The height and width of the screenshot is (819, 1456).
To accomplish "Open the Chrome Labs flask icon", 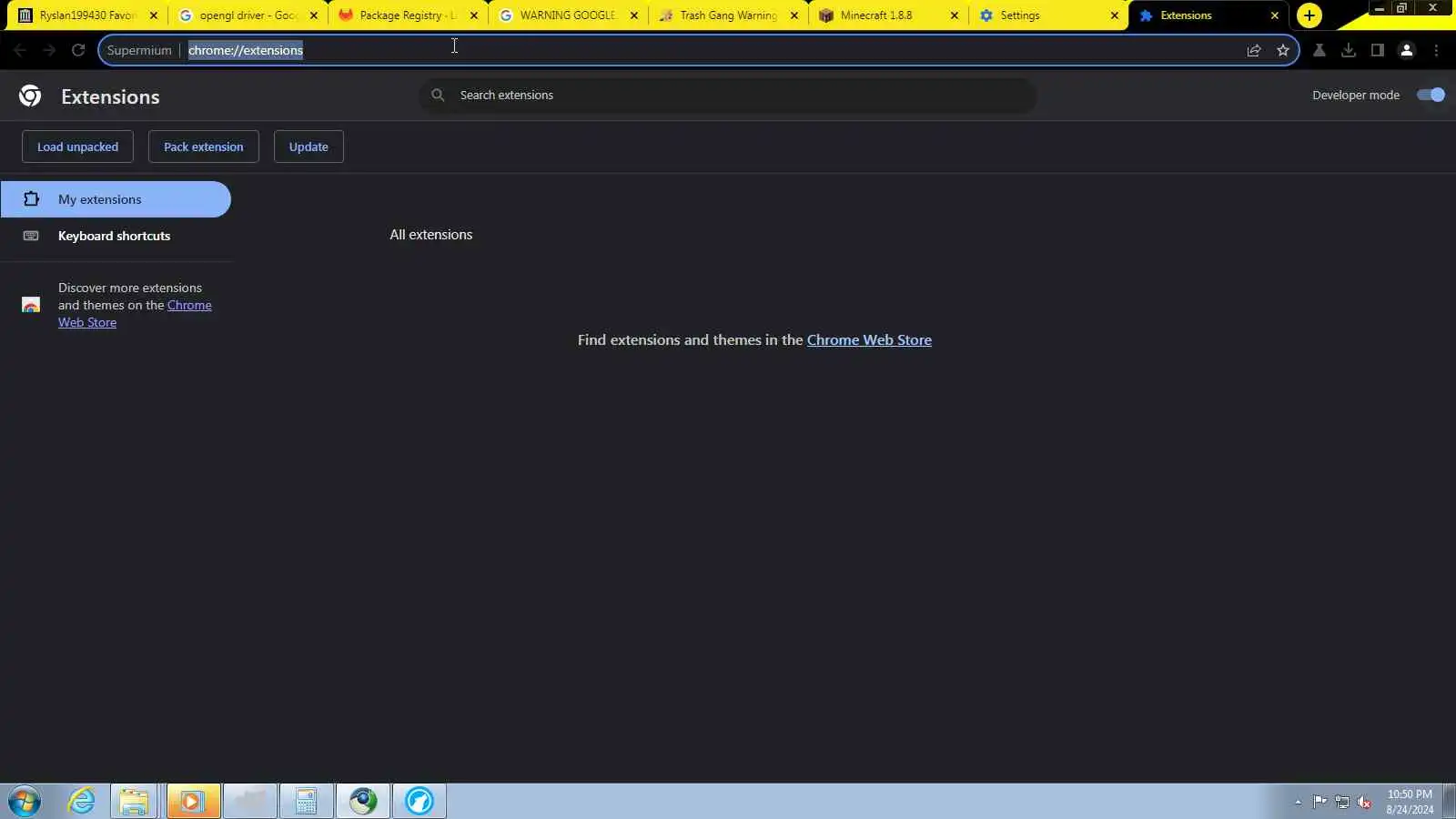I will pos(1319,50).
